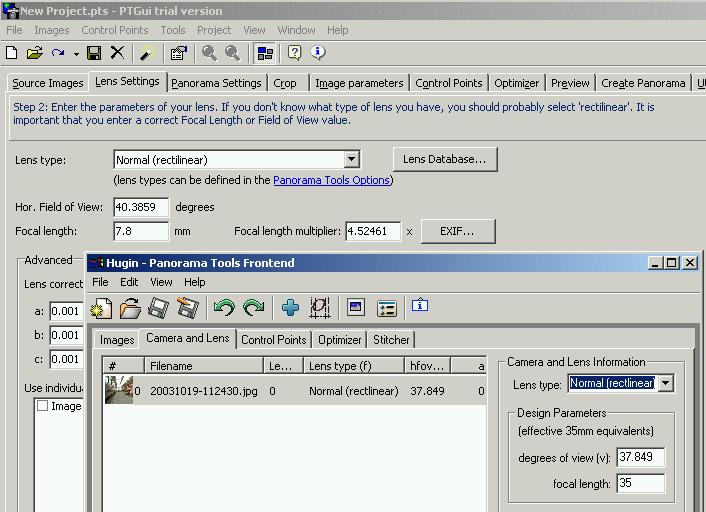Image resolution: width=706 pixels, height=512 pixels.
Task: Click the PTGui new project icon
Action: pos(13,53)
